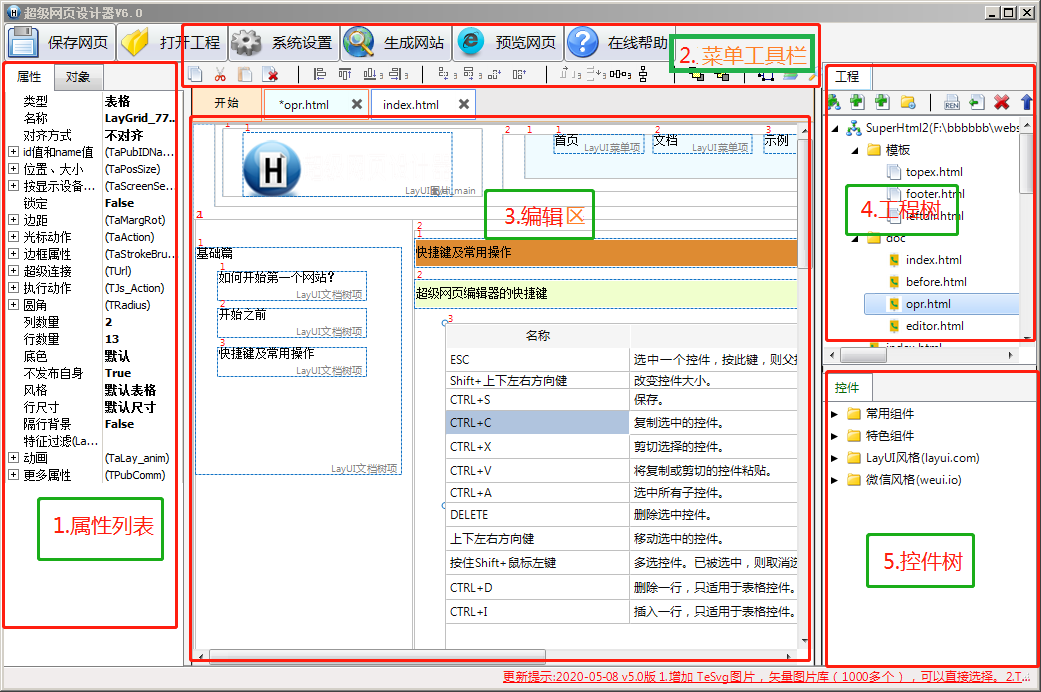Click the CTRL+C table cell
Image resolution: width=1041 pixels, height=692 pixels.
(x=537, y=422)
